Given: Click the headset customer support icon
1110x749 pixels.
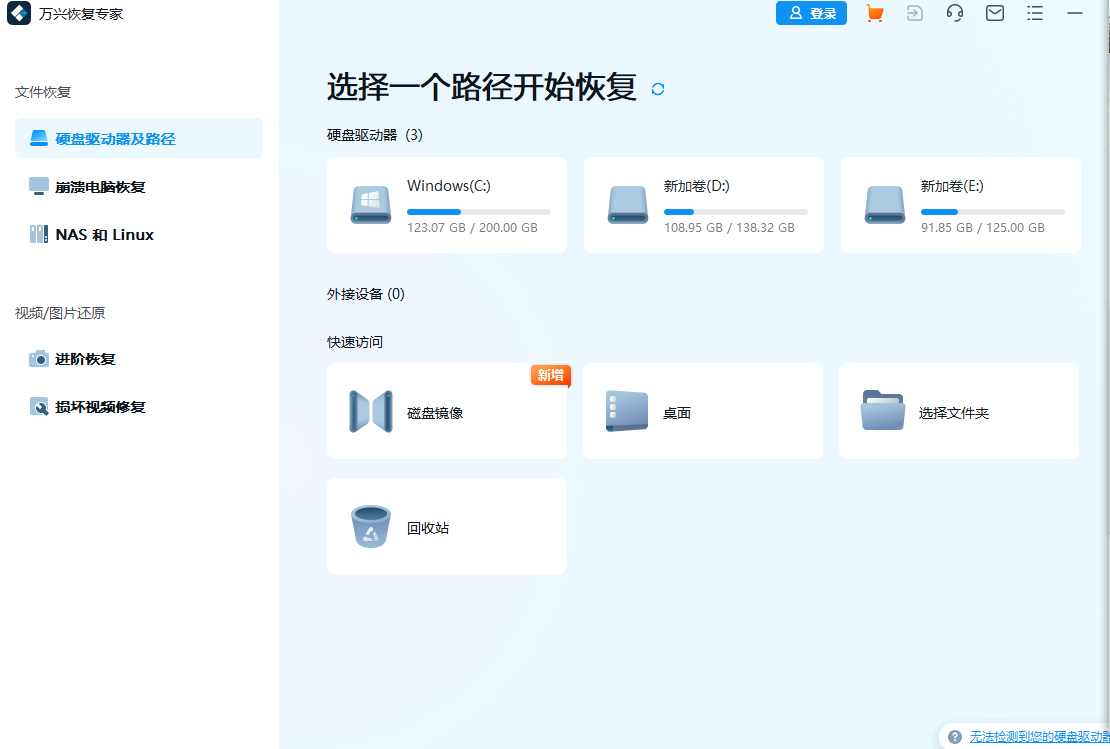Looking at the screenshot, I should (954, 13).
